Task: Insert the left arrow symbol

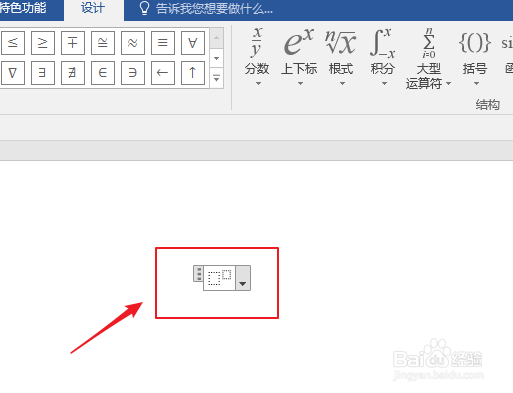Action: [x=163, y=73]
